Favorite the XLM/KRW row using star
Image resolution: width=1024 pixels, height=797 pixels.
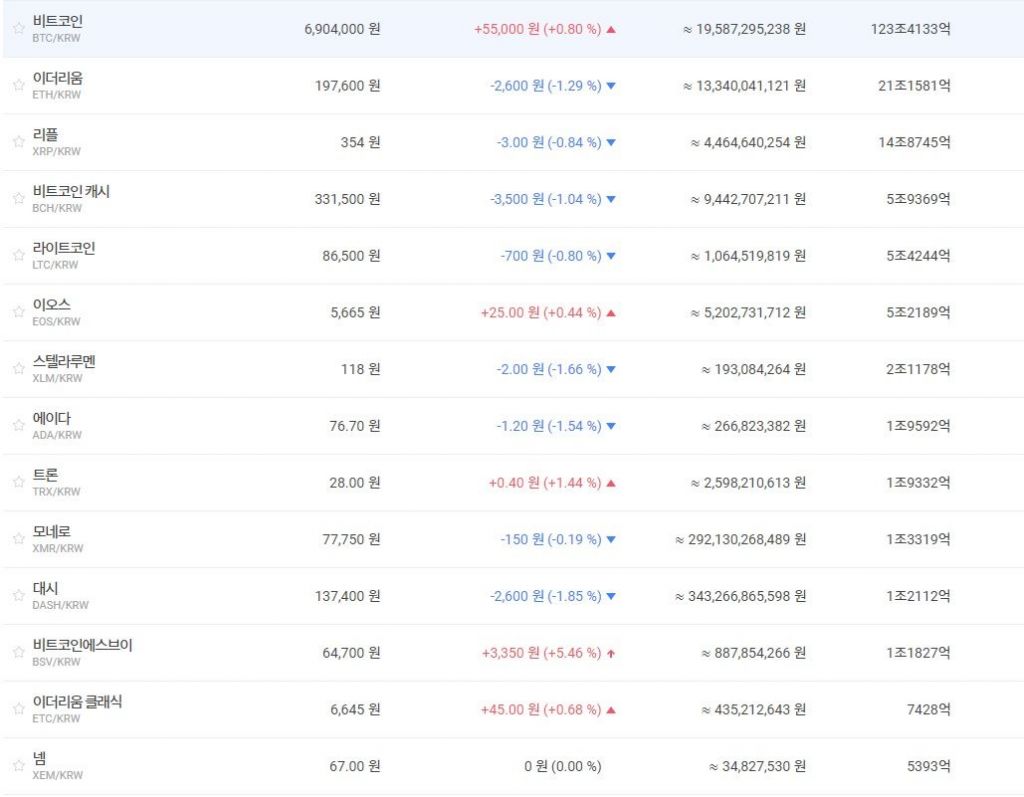click(18, 369)
